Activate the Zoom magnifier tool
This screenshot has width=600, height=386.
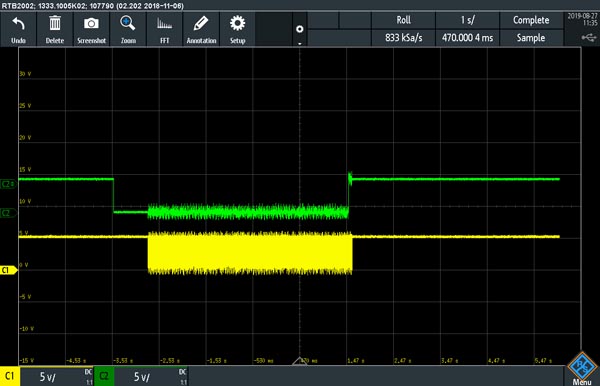128,29
